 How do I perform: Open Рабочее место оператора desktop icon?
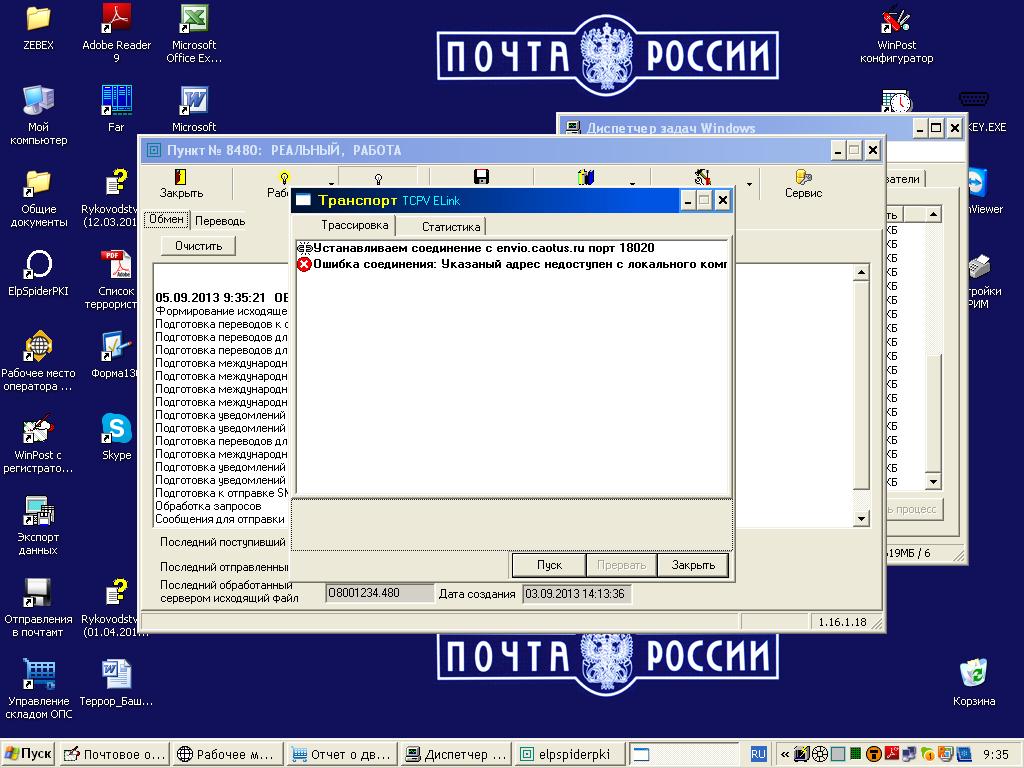(38, 347)
